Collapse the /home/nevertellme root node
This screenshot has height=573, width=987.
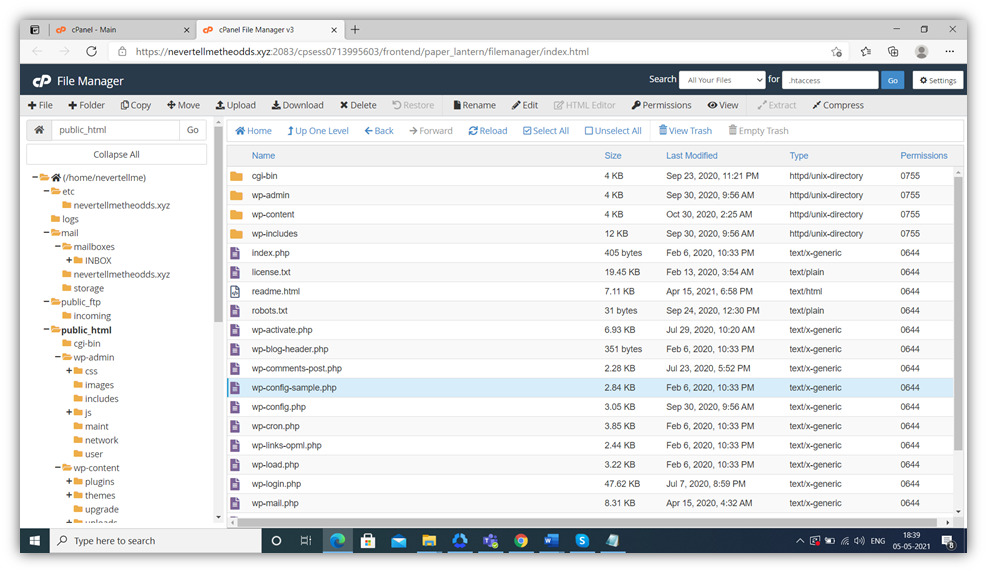click(x=35, y=178)
